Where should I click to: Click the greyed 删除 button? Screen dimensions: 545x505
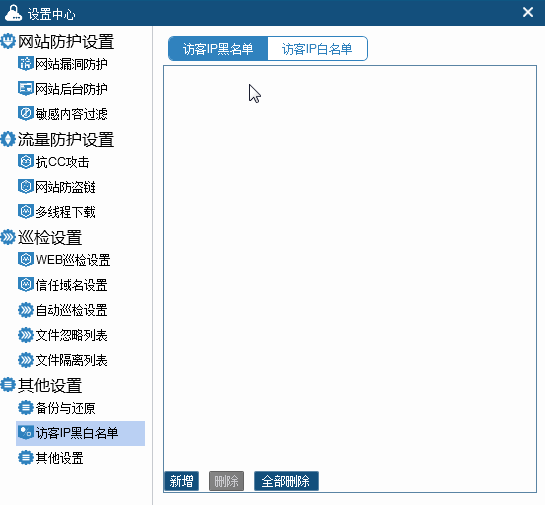coord(226,481)
